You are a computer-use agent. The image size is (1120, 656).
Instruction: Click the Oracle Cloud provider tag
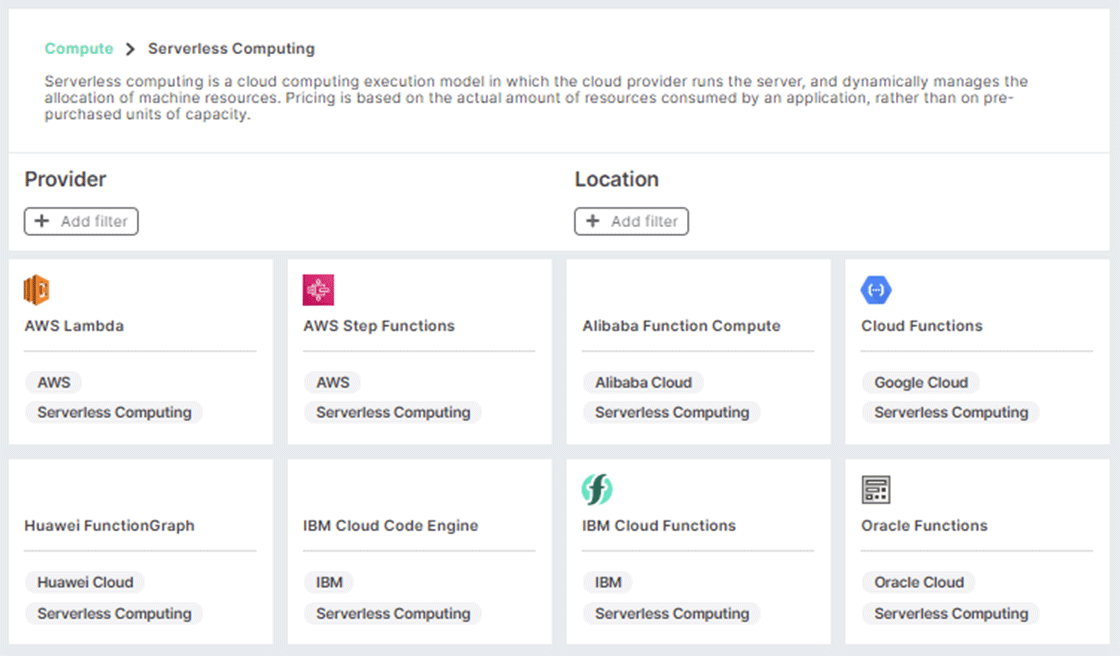[919, 582]
